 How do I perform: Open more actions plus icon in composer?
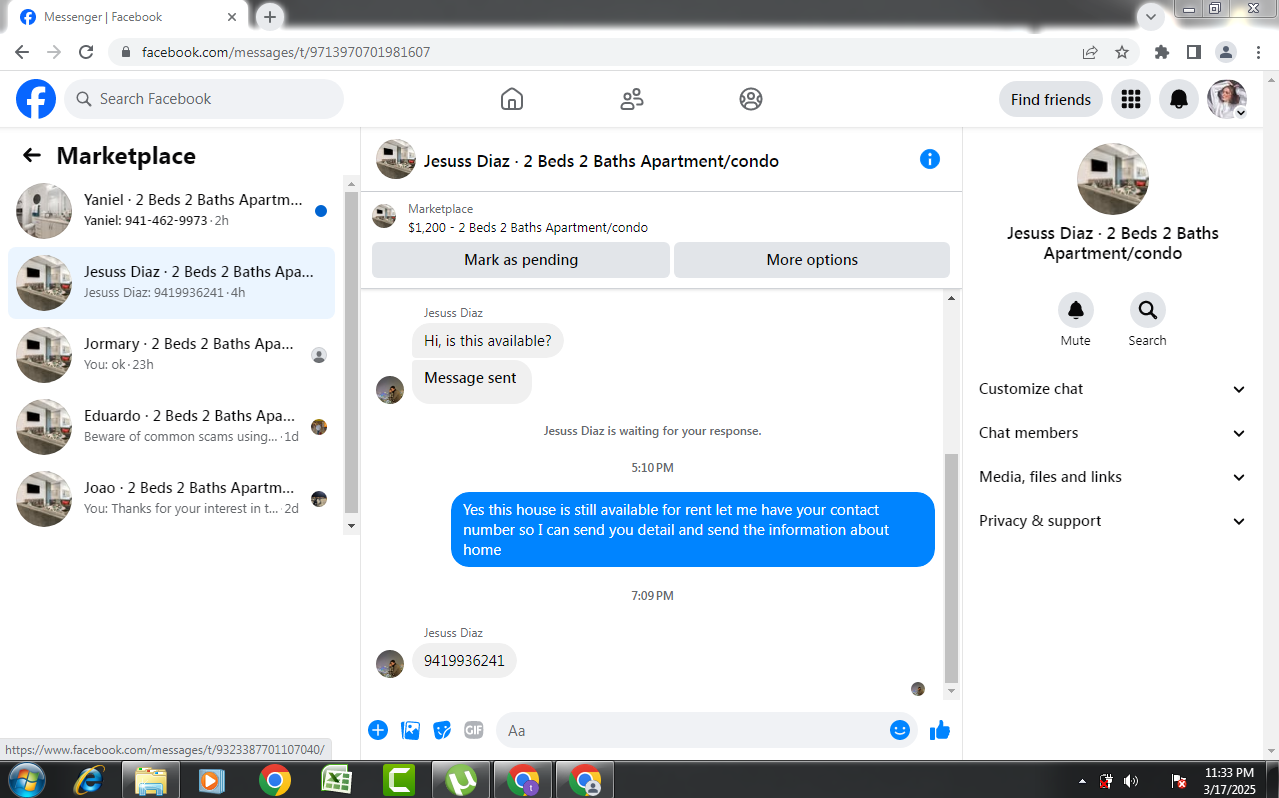[378, 730]
